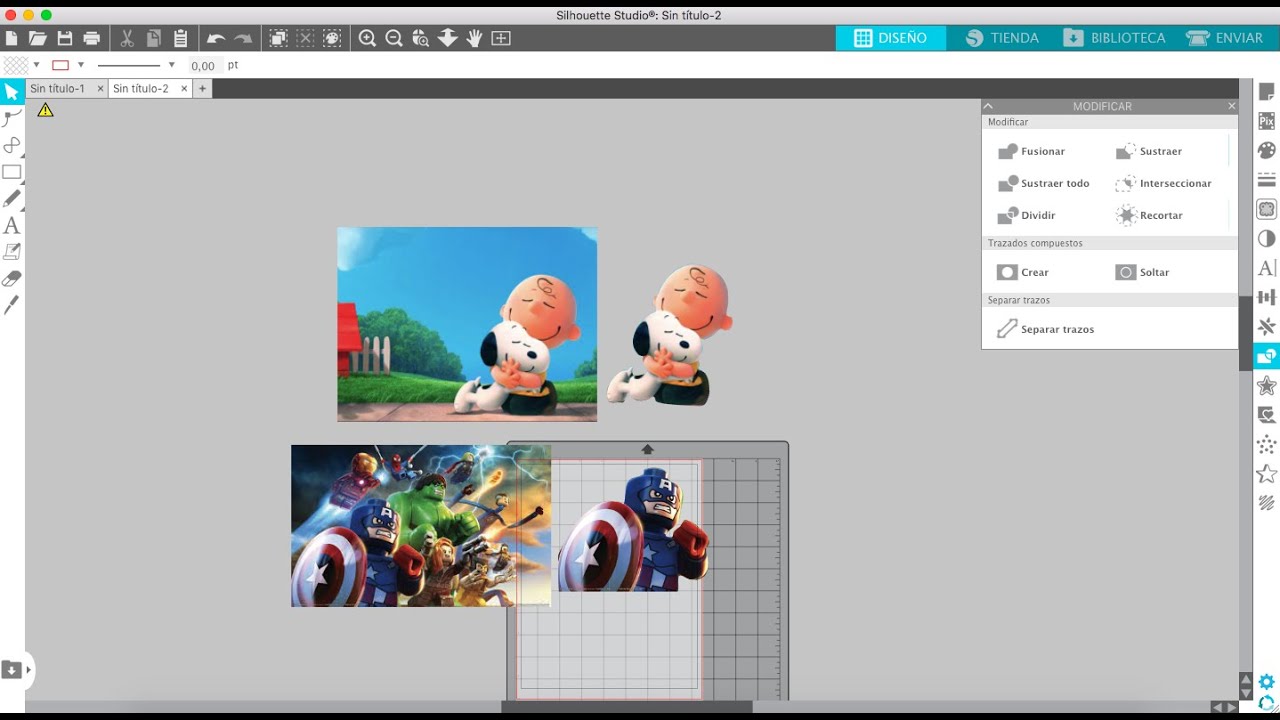Click the red line color swatch
Image resolution: width=1280 pixels, height=720 pixels.
click(x=60, y=65)
